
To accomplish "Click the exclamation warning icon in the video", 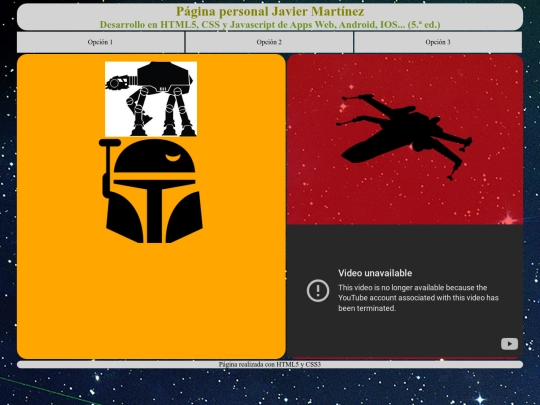I will click(x=318, y=291).
